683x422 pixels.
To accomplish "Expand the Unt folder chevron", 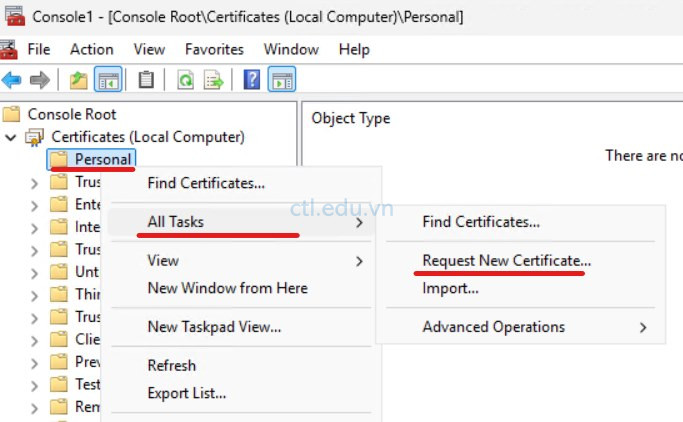I will (x=34, y=273).
